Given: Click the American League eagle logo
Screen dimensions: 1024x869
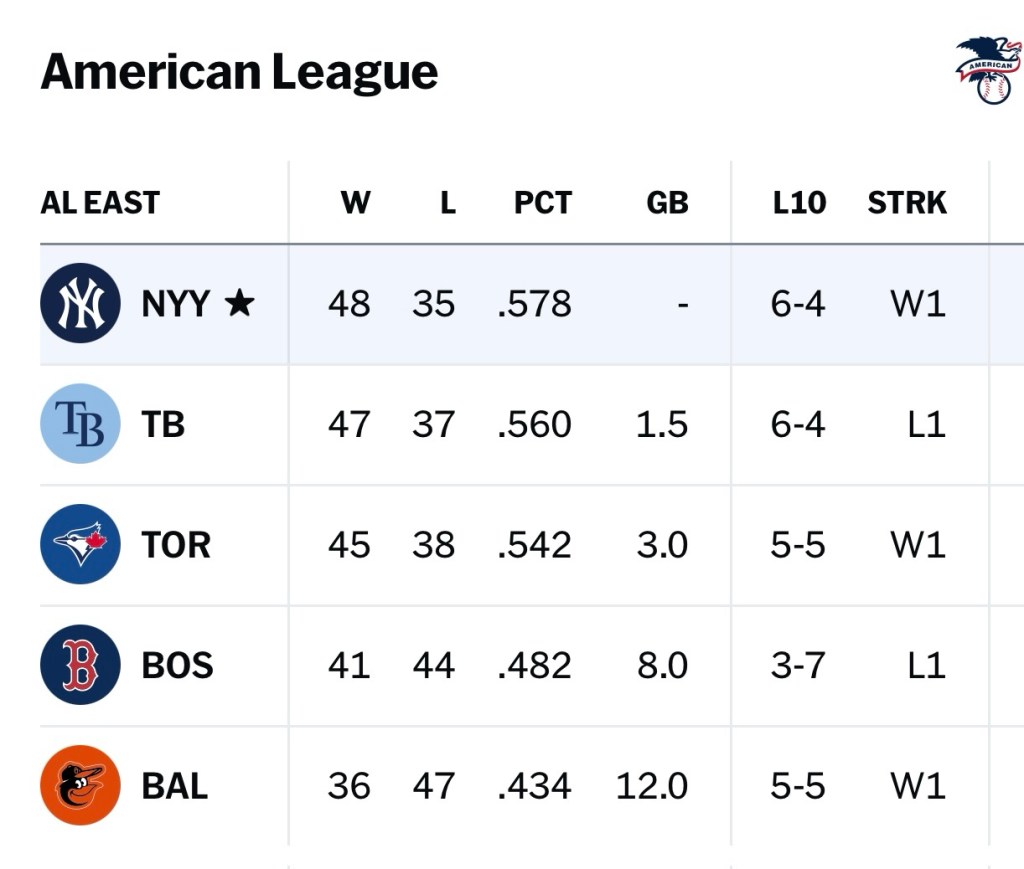Looking at the screenshot, I should pos(988,70).
